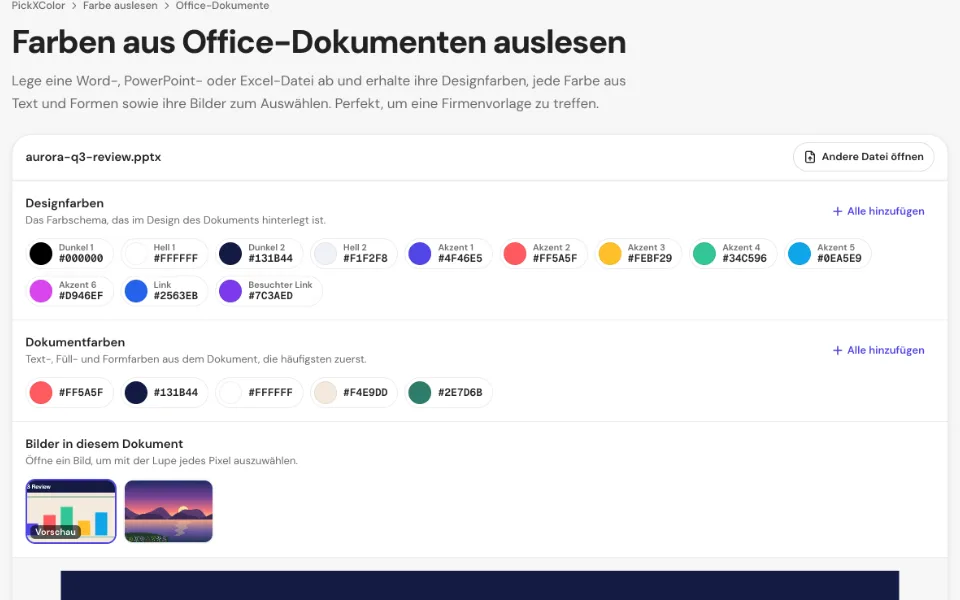Choose the Link color #2563EB

[164, 291]
